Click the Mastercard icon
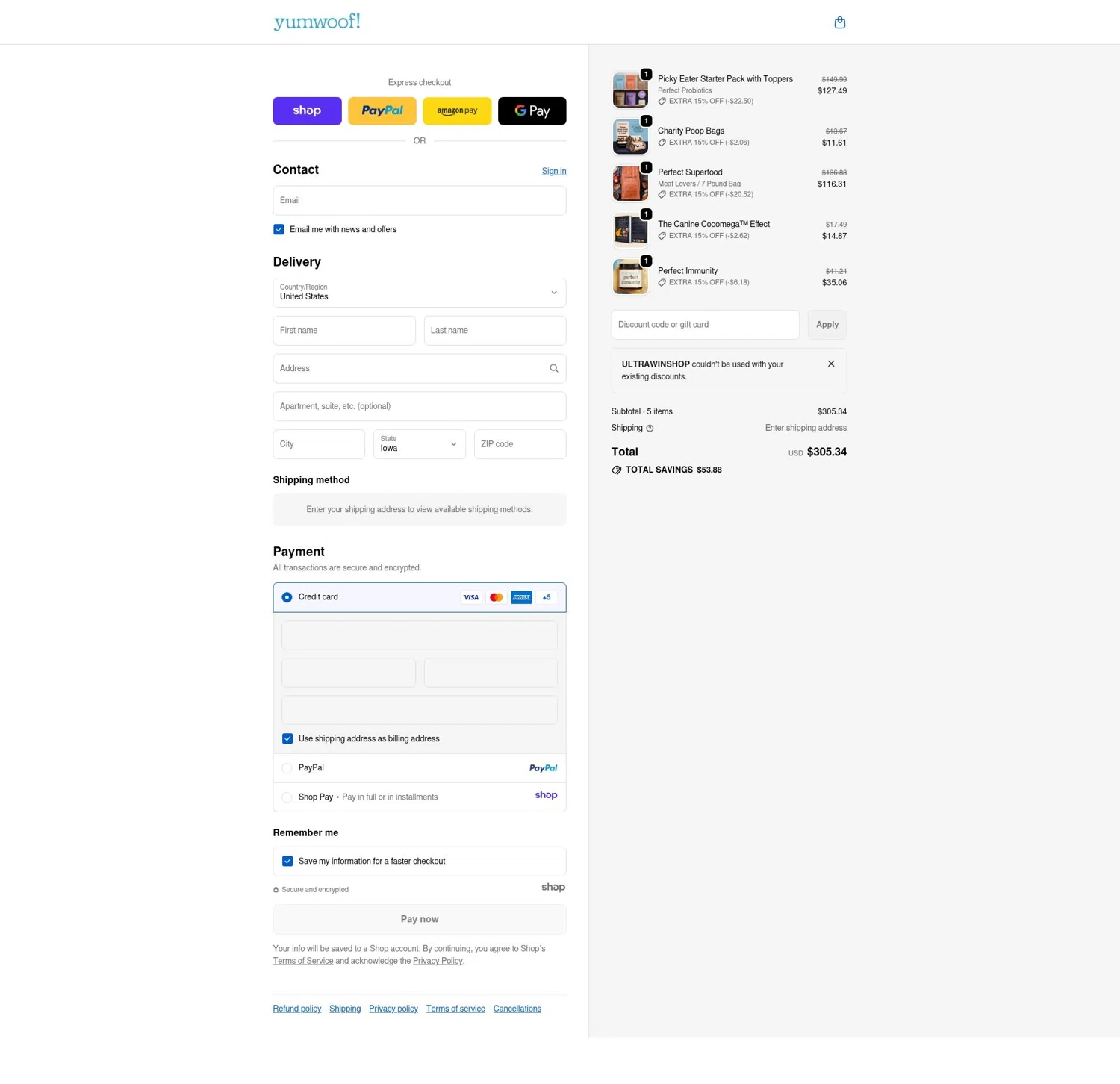Screen dimensions: 1120x1084 [497, 597]
